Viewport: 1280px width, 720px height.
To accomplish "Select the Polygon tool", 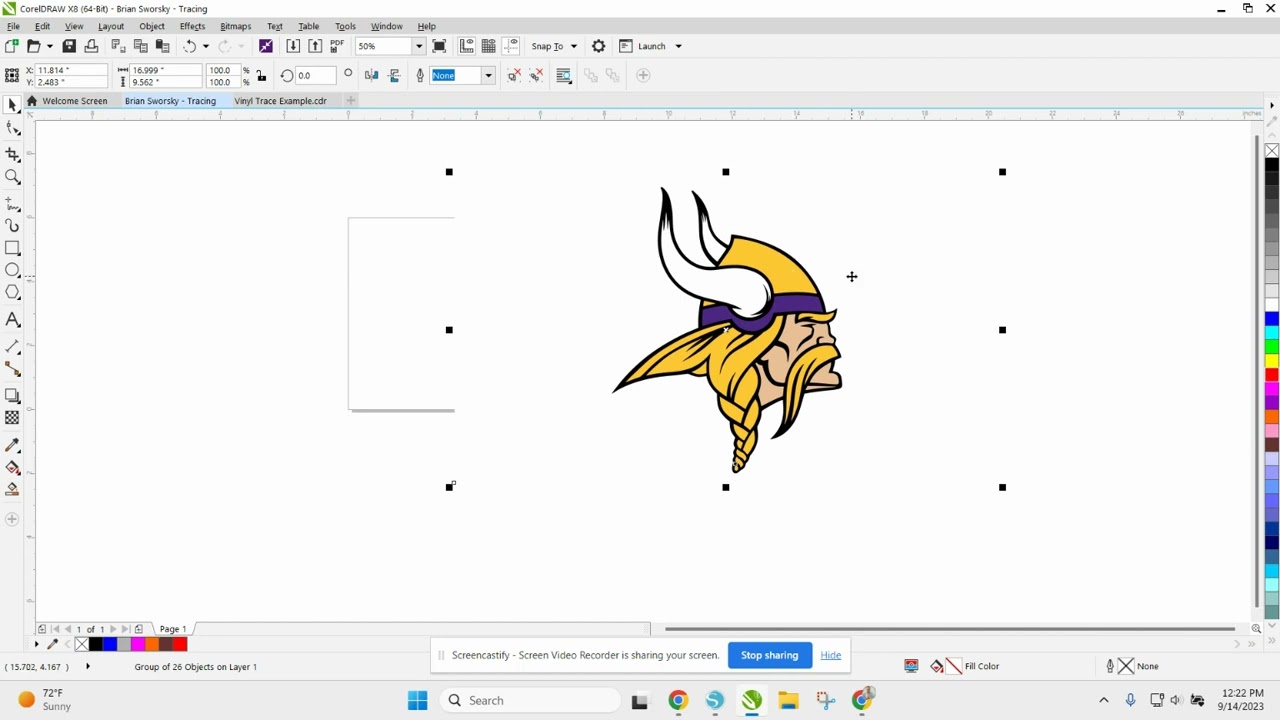I will coord(12,293).
